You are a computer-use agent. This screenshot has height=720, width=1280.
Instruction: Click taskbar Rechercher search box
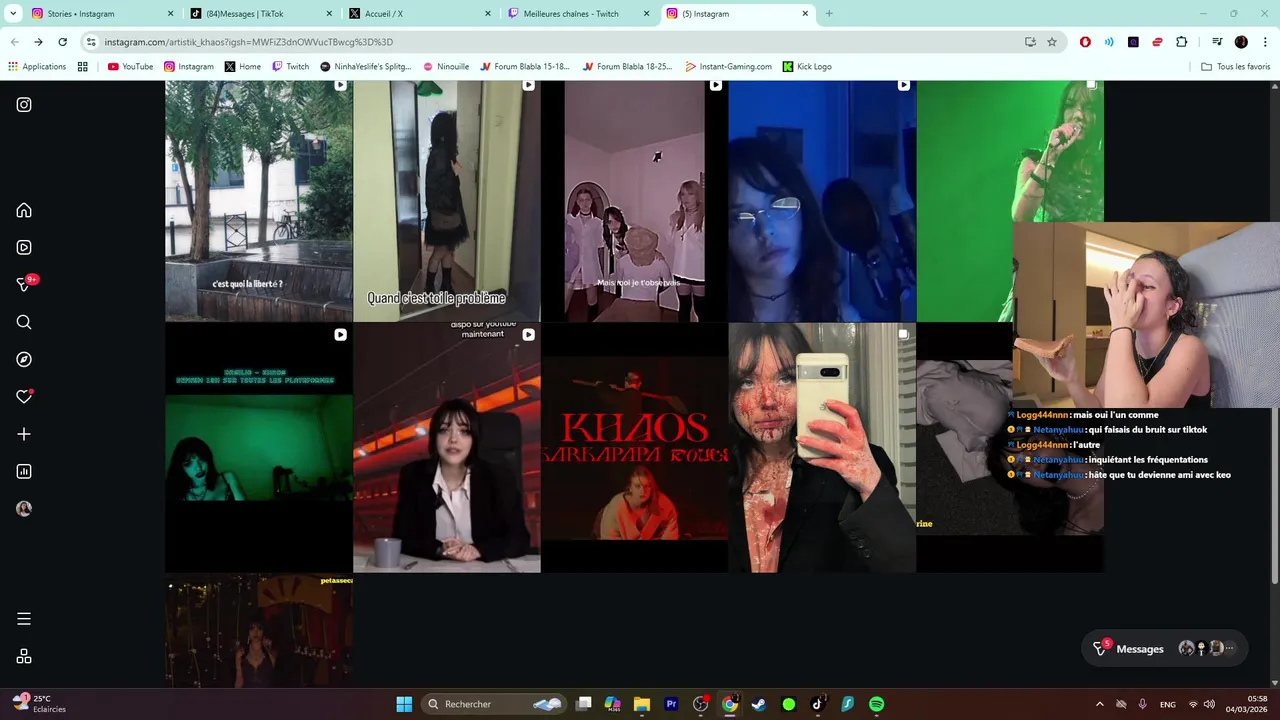(496, 704)
